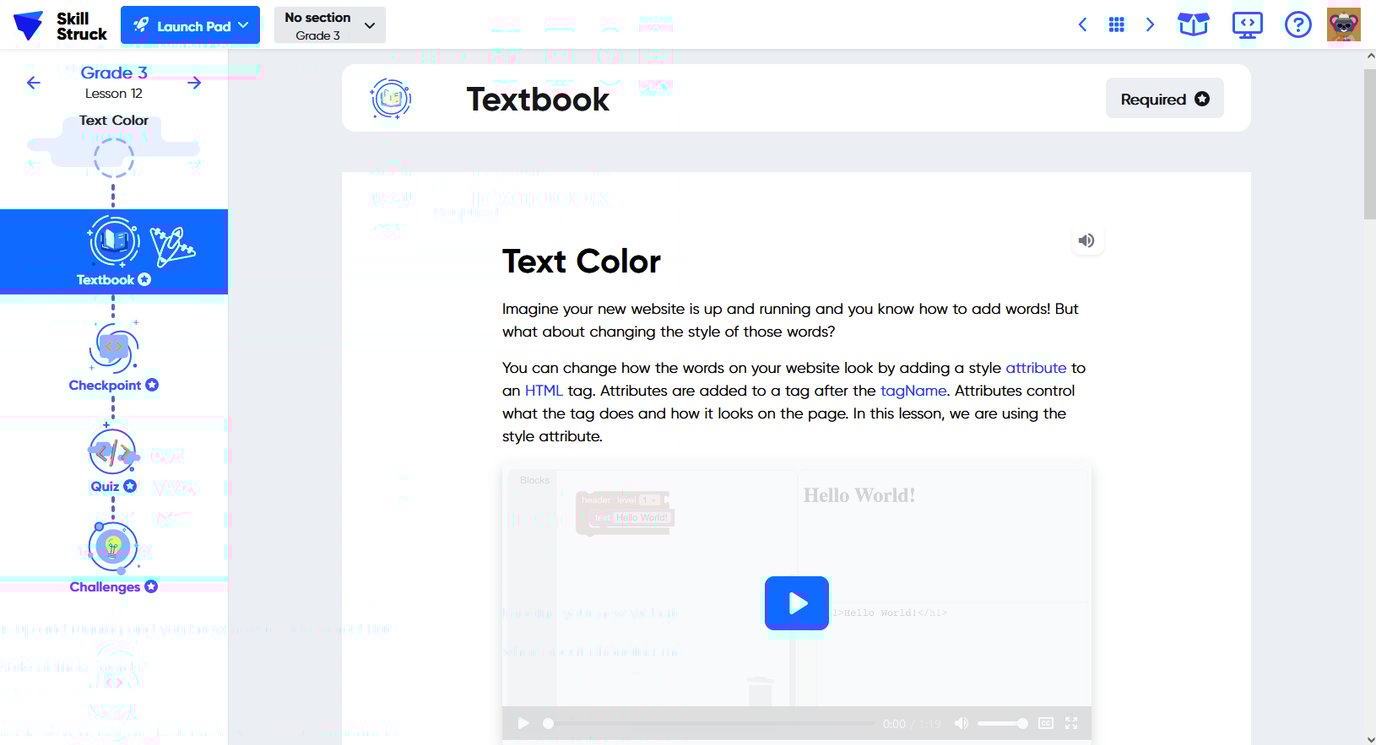
Task: Click the Skill Struck logo
Action: pos(60,26)
